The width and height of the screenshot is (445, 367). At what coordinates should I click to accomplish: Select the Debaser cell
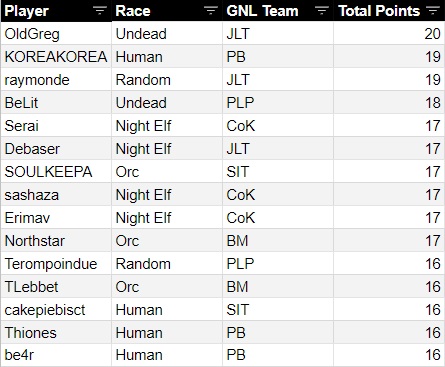click(56, 149)
